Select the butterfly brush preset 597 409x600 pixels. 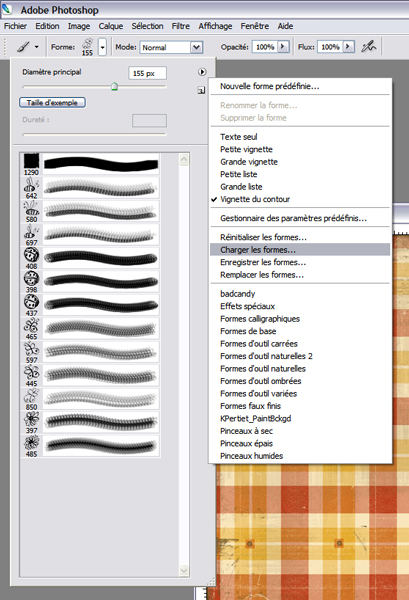click(90, 352)
